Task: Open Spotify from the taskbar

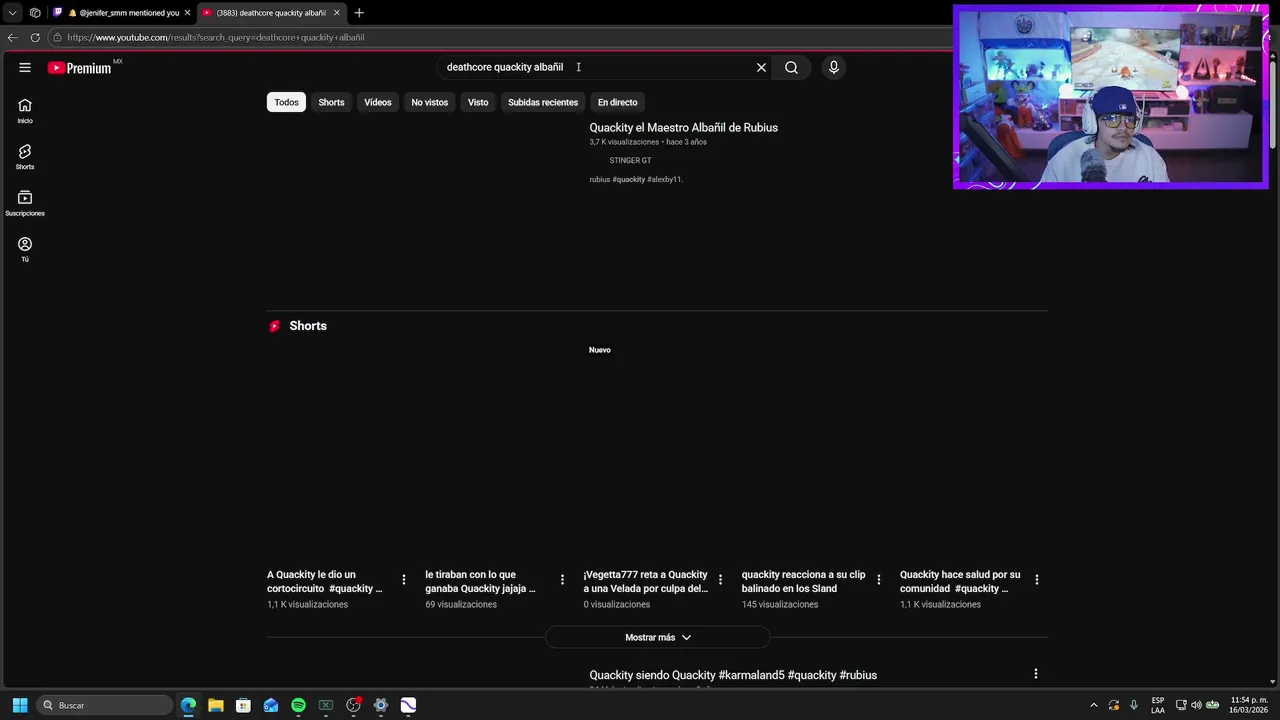Action: pos(298,705)
